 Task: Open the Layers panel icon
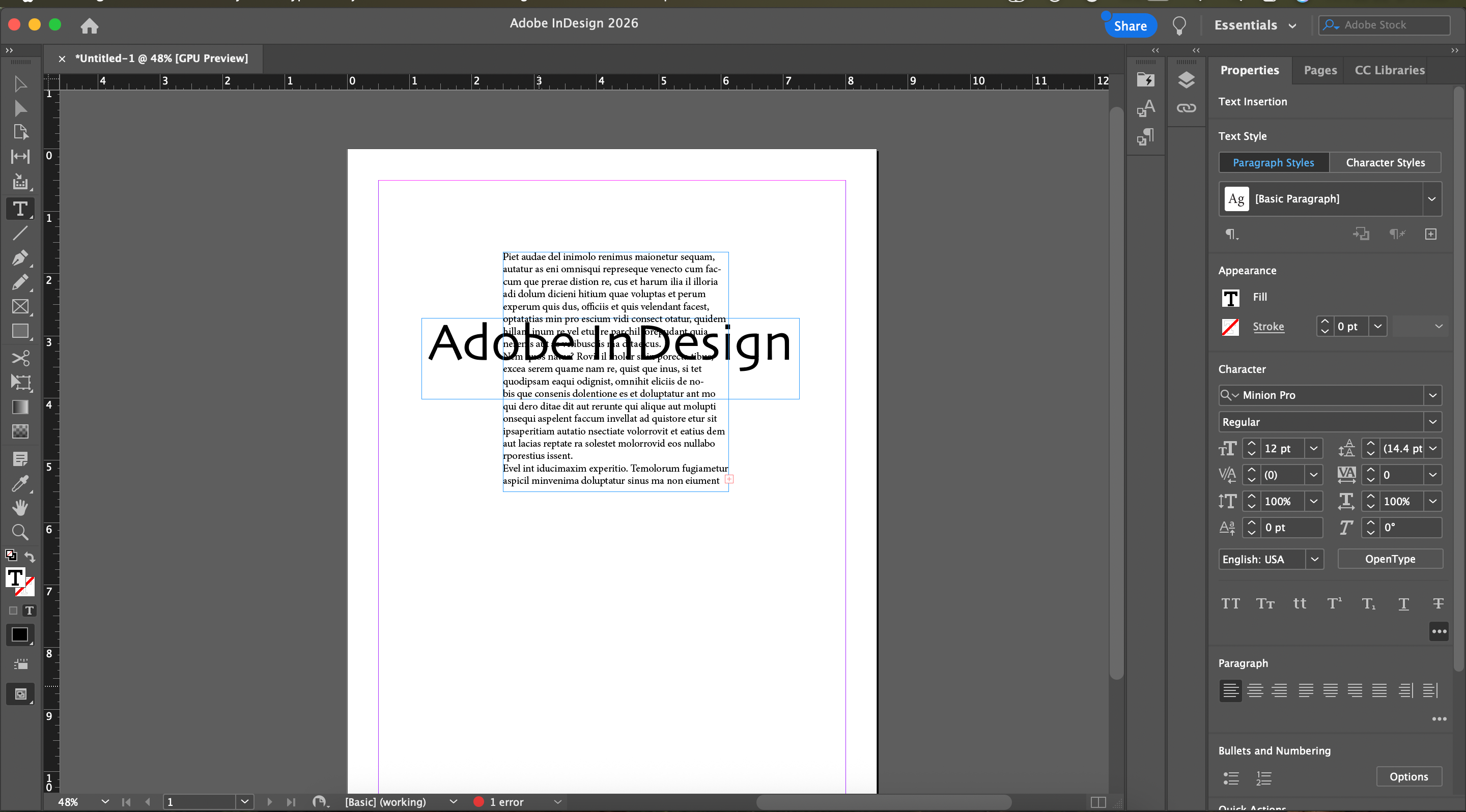(1186, 79)
